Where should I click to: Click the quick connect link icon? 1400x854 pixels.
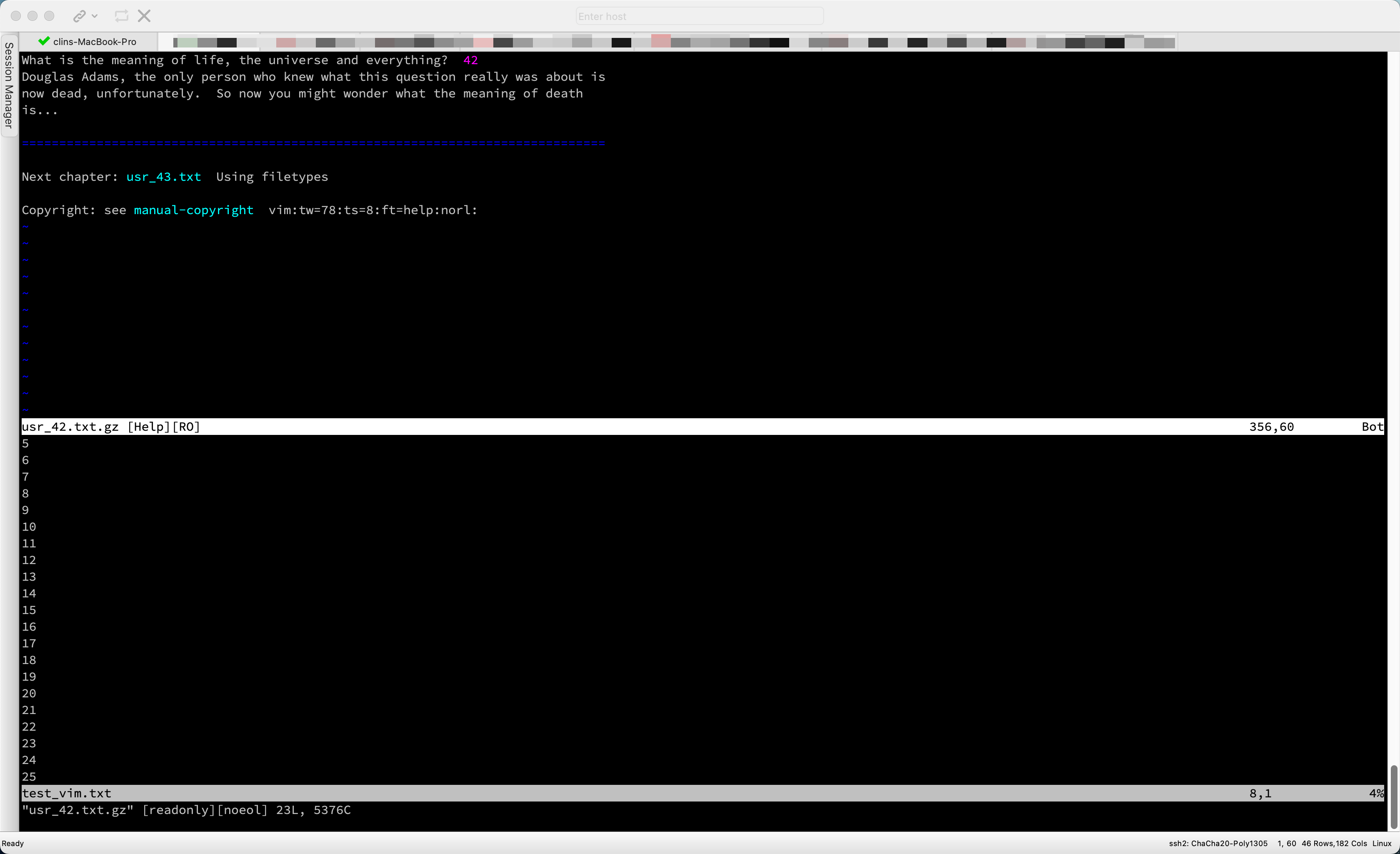coord(79,16)
